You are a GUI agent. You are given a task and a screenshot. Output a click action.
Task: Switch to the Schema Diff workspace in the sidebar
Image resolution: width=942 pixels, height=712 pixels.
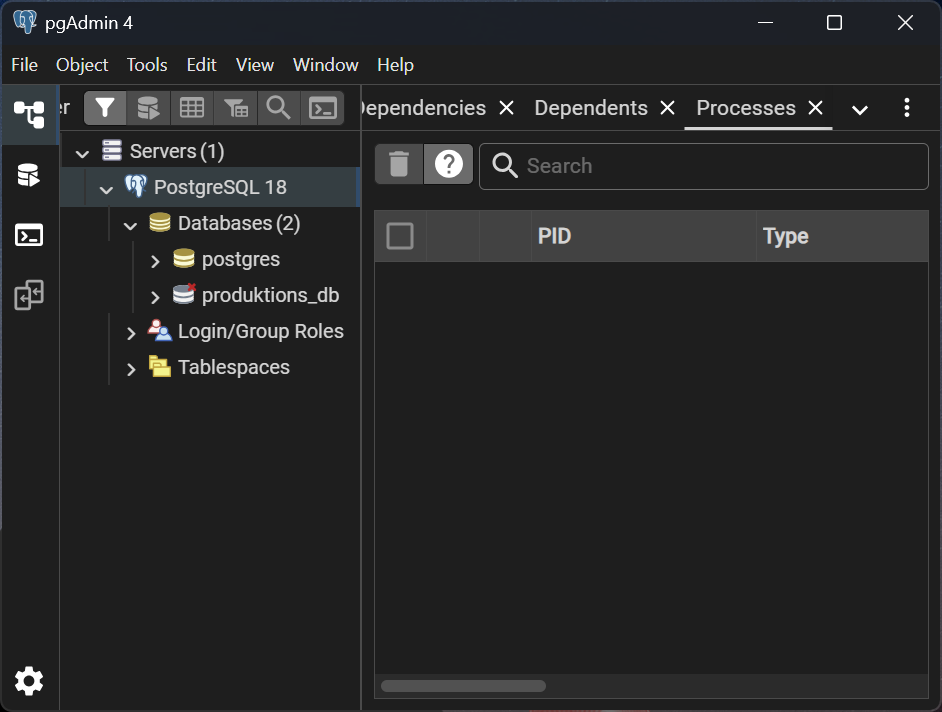click(x=29, y=295)
